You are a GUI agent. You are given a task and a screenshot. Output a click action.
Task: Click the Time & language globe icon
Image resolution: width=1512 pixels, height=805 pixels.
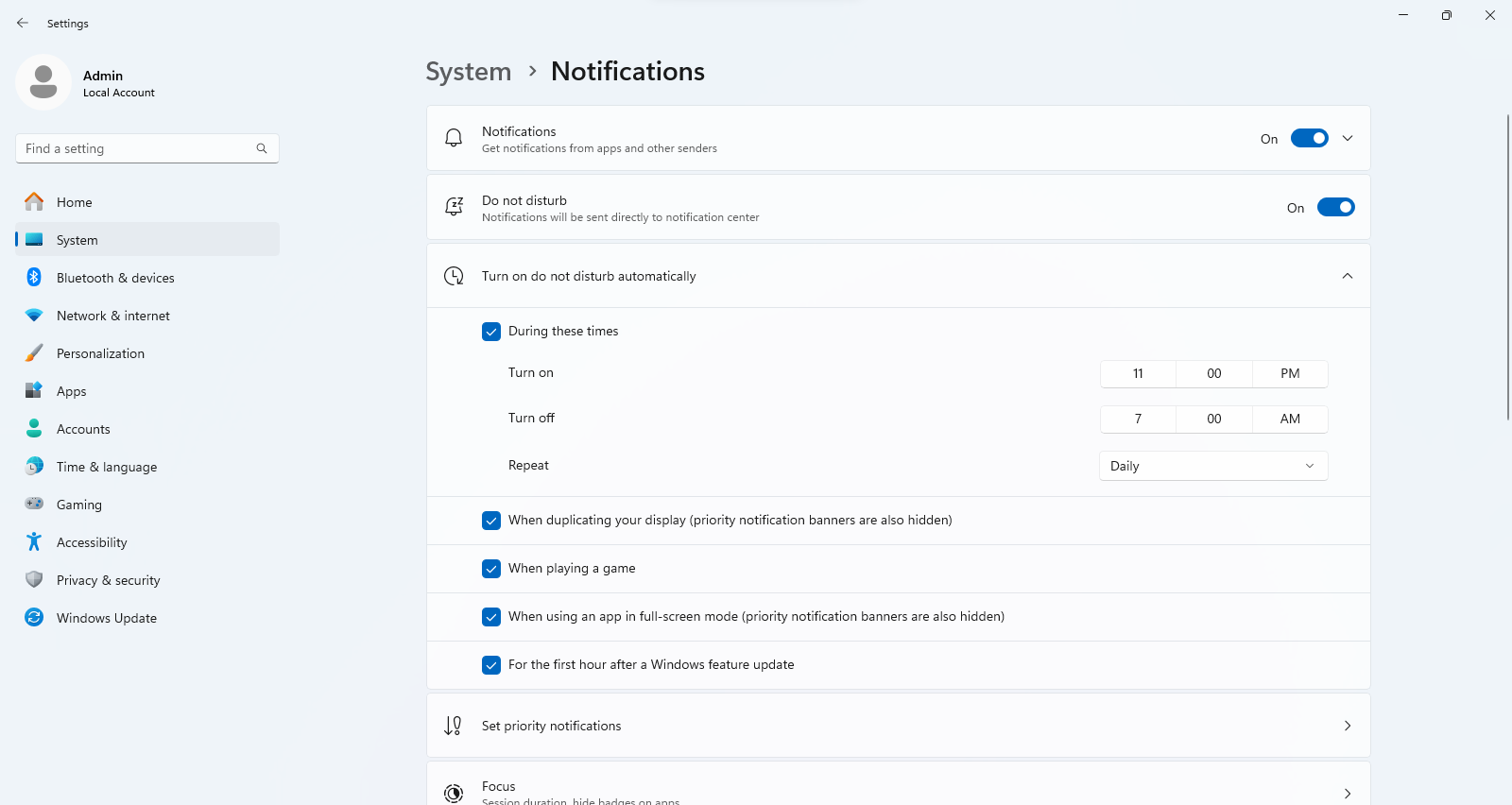coord(34,466)
